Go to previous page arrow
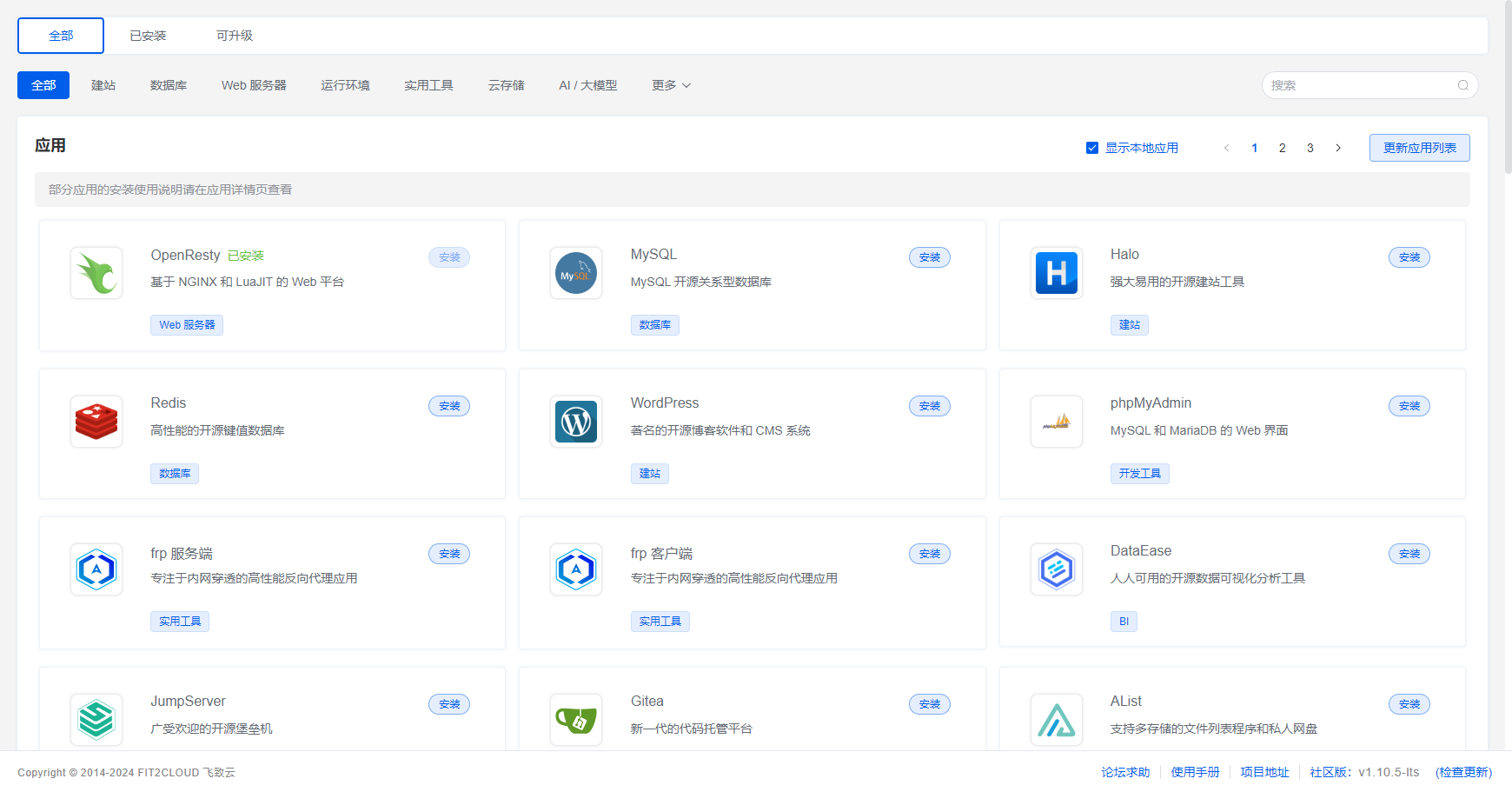1512x792 pixels. [1227, 148]
